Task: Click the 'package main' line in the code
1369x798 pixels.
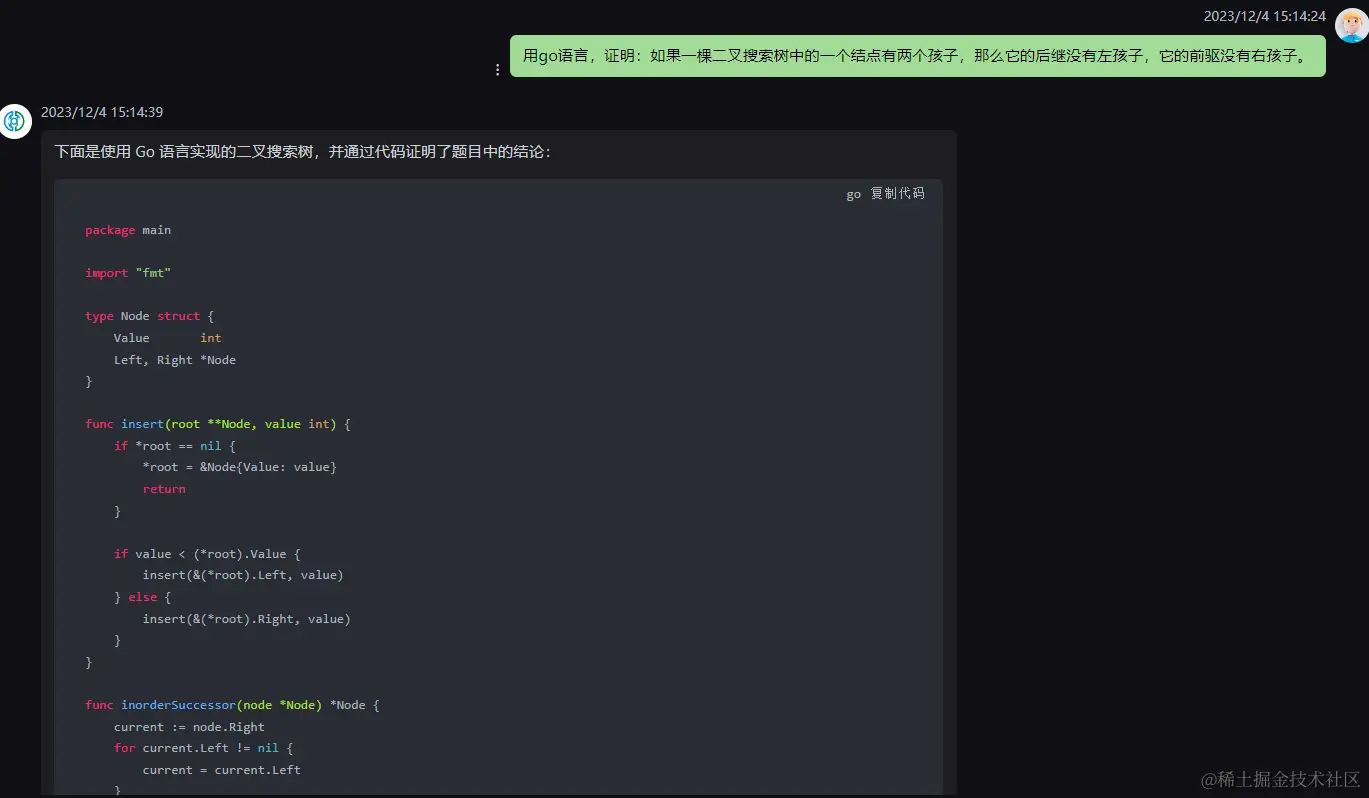Action: [127, 229]
